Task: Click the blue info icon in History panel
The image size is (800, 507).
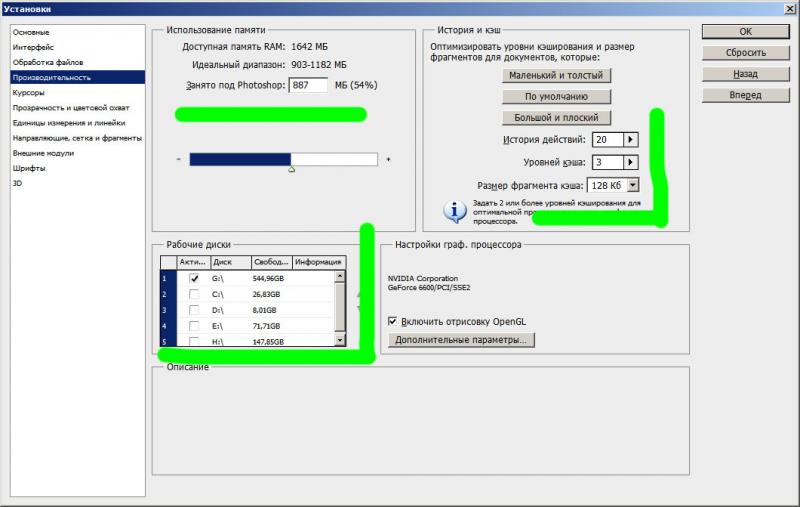Action: pos(454,211)
